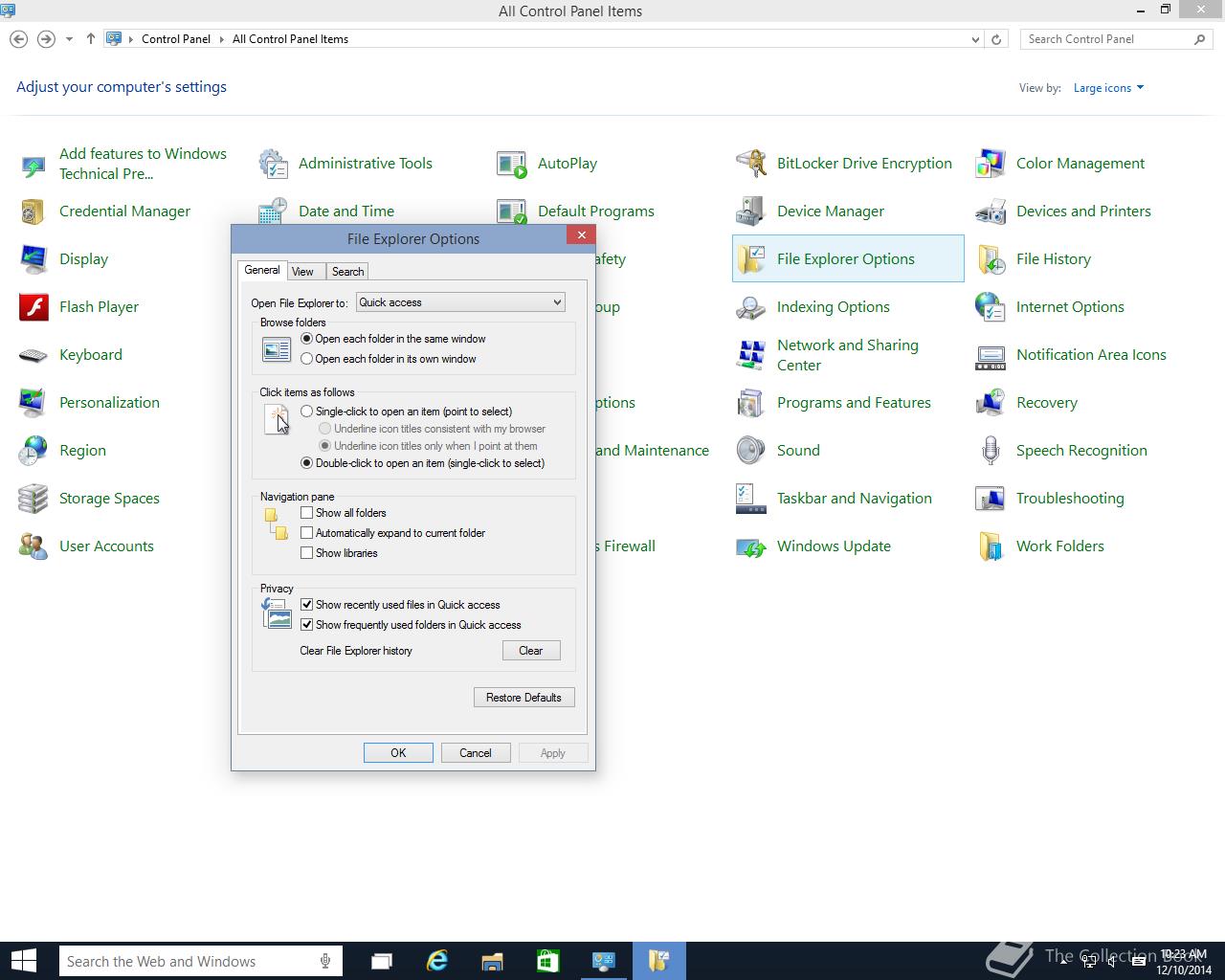Open Recovery icon
The height and width of the screenshot is (980, 1225).
pyautogui.click(x=991, y=403)
